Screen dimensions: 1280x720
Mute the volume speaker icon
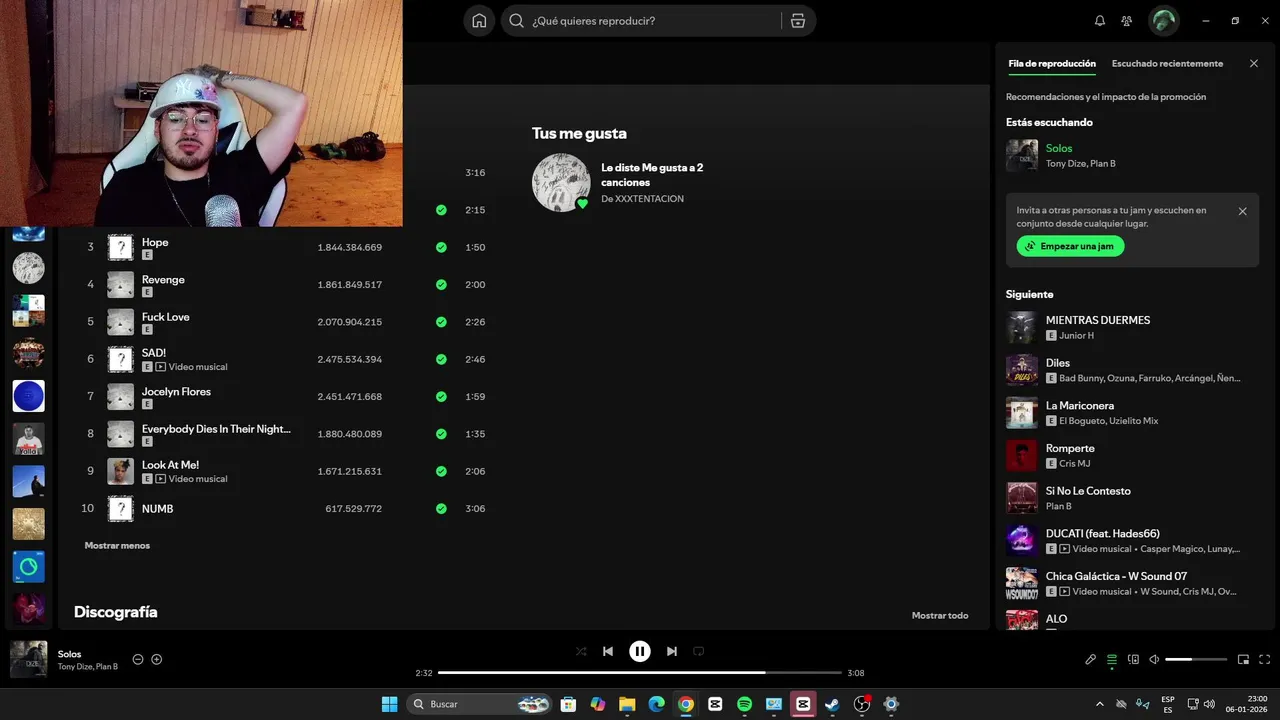pos(1154,660)
